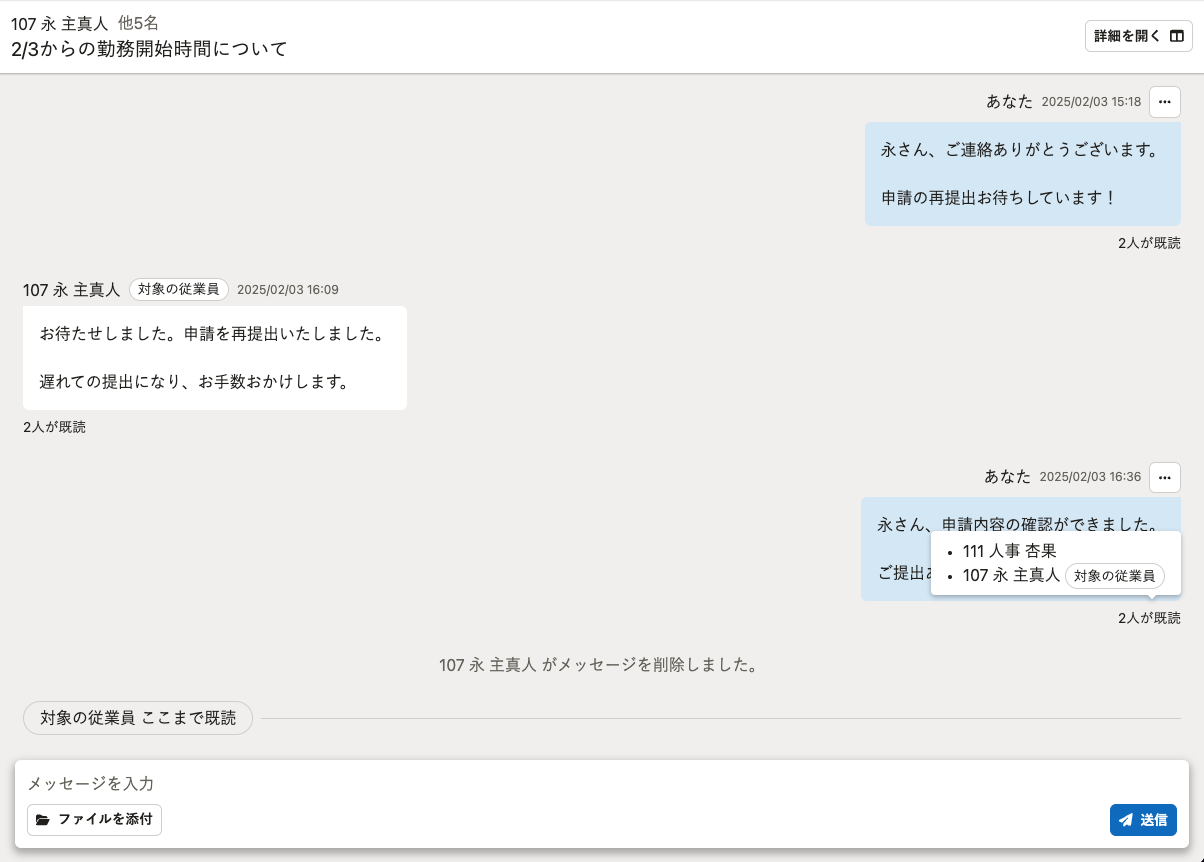Click the sender name on the 16:09 message
Image resolution: width=1204 pixels, height=862 pixels.
pyautogui.click(x=71, y=290)
